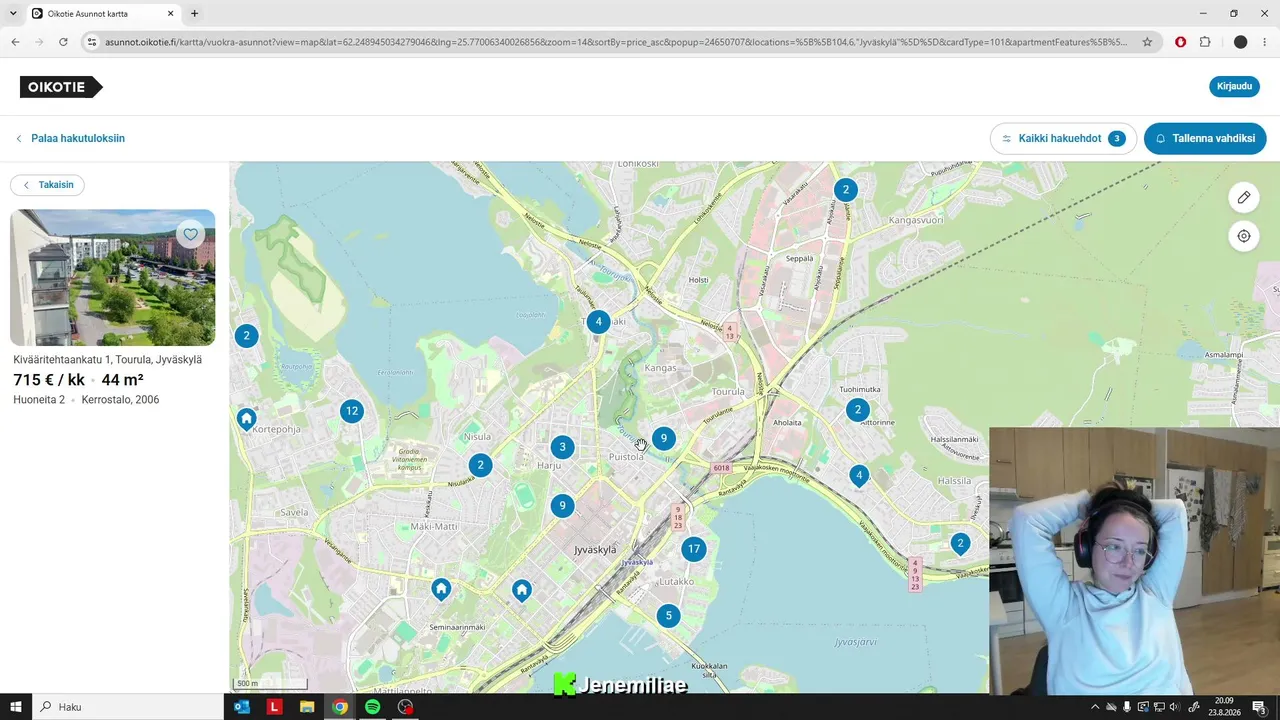View site information icon in address bar
This screenshot has width=1280, height=720.
[92, 42]
